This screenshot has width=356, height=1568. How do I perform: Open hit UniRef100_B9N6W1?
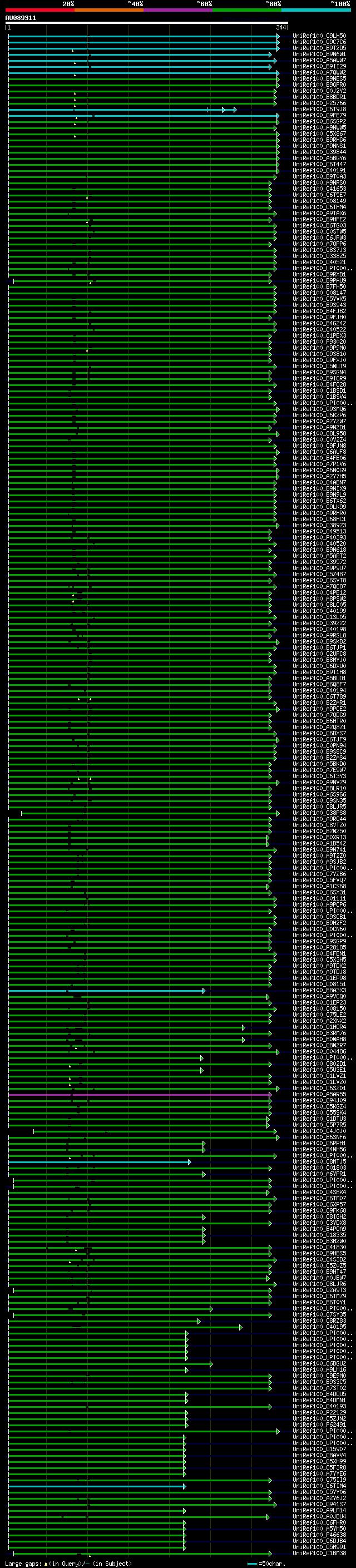click(319, 54)
